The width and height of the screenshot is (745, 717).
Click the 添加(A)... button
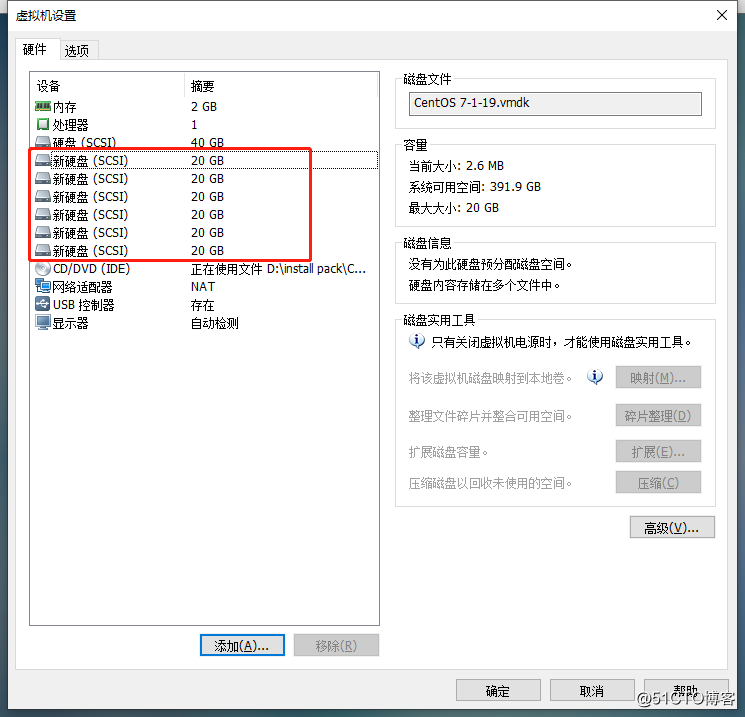pyautogui.click(x=242, y=645)
